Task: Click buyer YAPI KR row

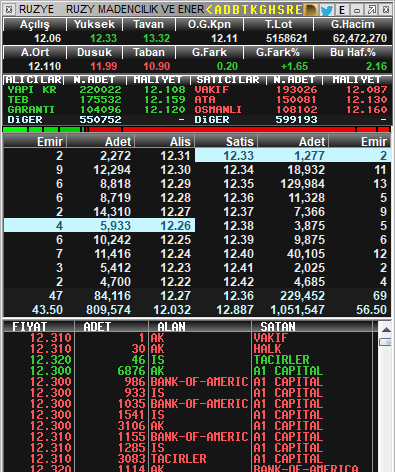Action: 97,90
